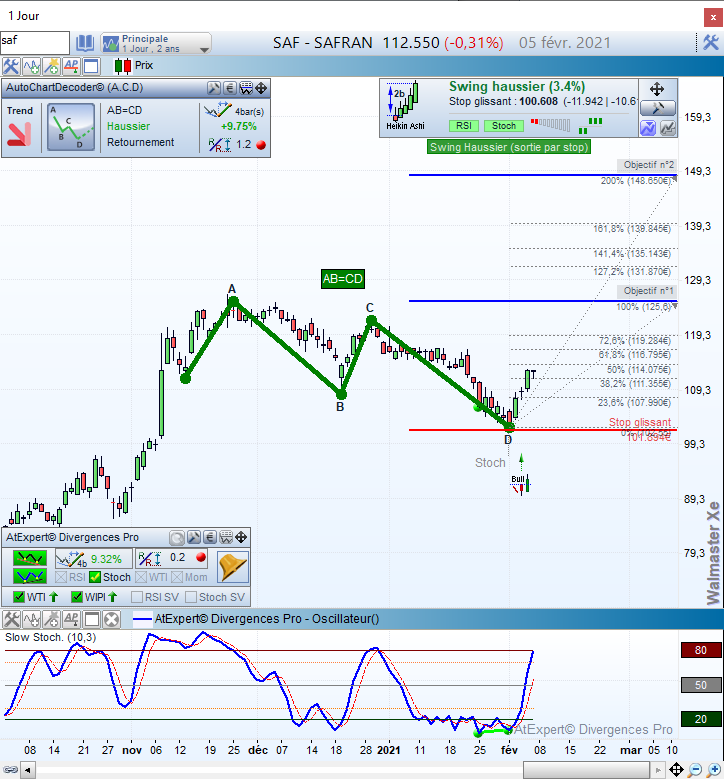Click the euro icon in Divergences Pro header
The image size is (724, 779).
tap(210, 538)
